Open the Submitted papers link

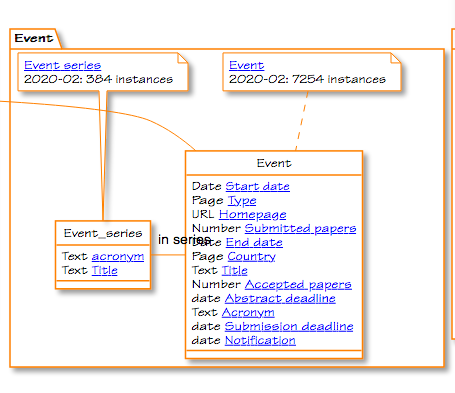300,228
